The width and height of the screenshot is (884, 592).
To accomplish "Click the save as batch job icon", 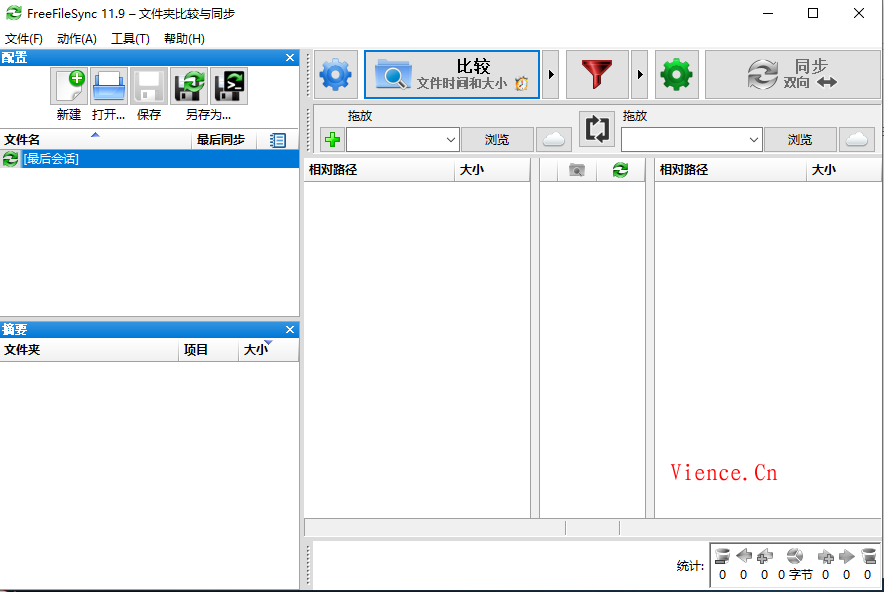I will tap(229, 86).
